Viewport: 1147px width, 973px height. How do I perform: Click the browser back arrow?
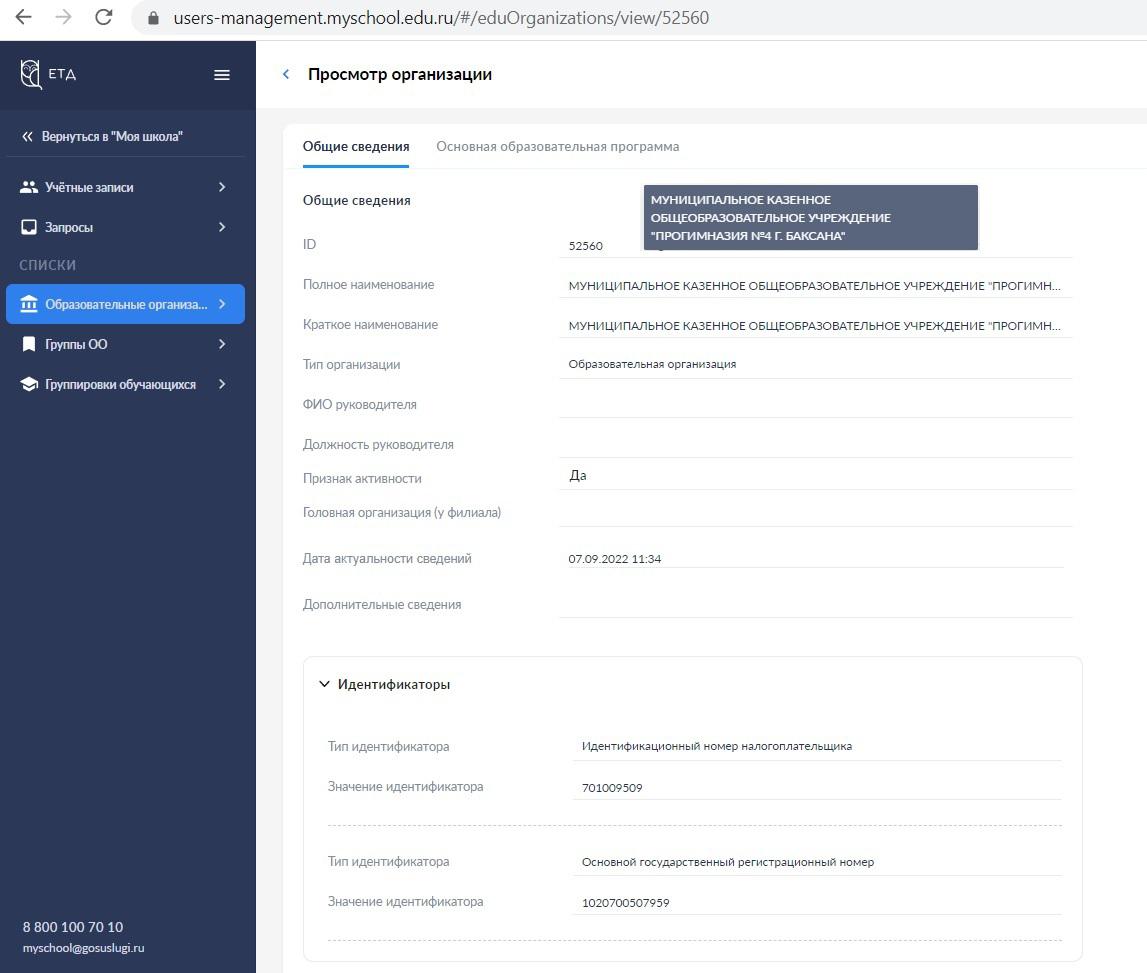[x=23, y=17]
